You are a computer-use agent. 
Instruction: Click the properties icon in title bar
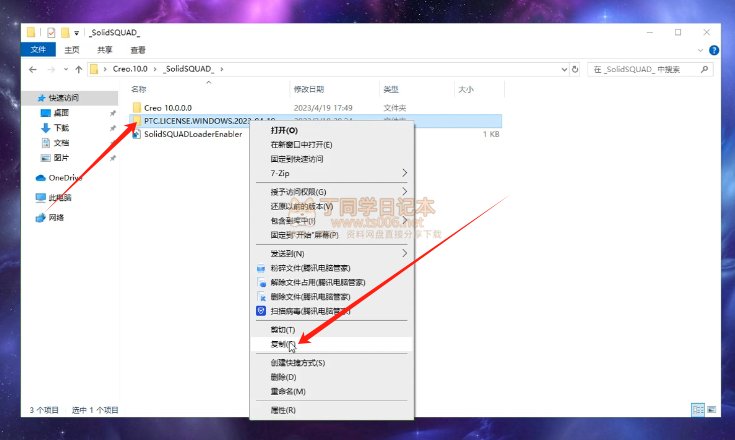click(51, 32)
